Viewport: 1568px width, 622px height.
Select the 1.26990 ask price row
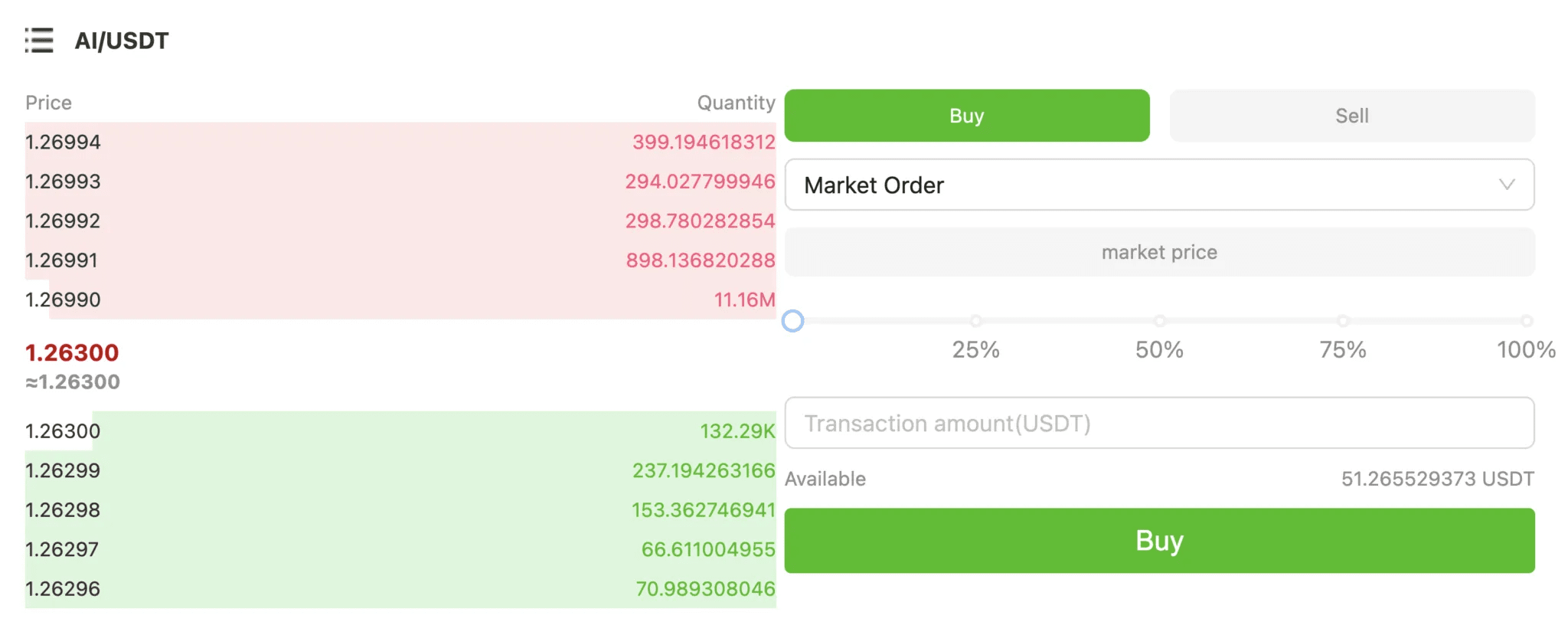coord(400,300)
